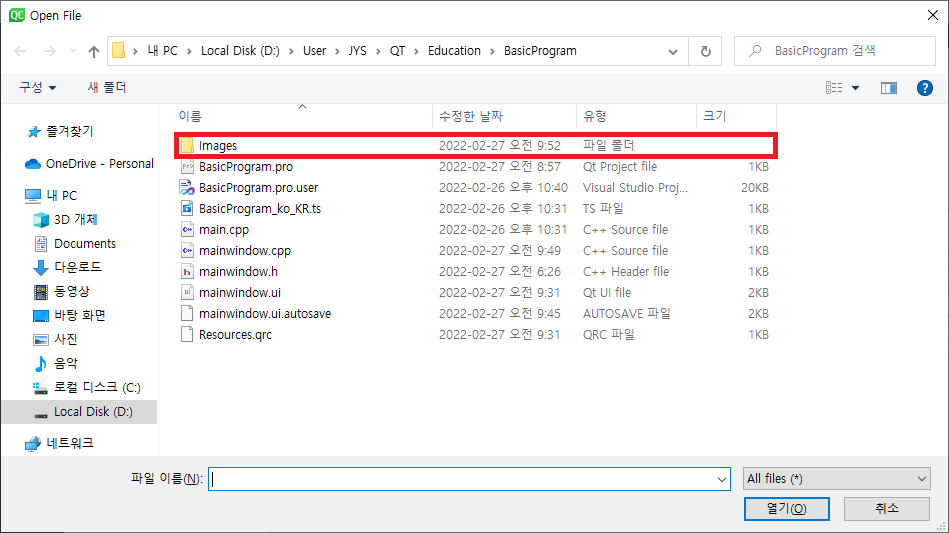This screenshot has height=533, width=949.
Task: Toggle the preview pane
Action: point(888,88)
